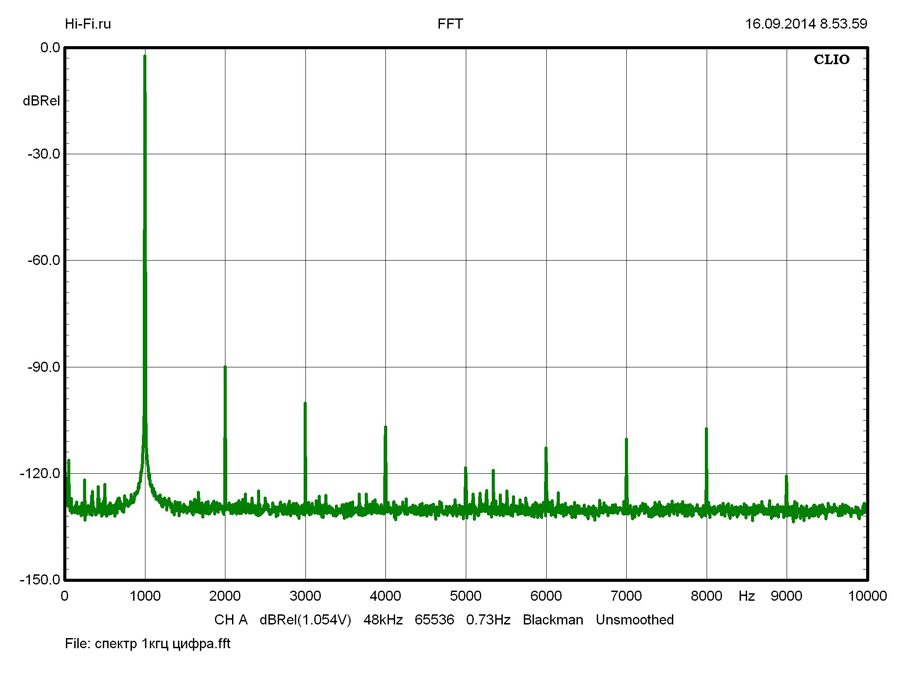Click the 7000 Hz harmonic peak

pyautogui.click(x=626, y=440)
